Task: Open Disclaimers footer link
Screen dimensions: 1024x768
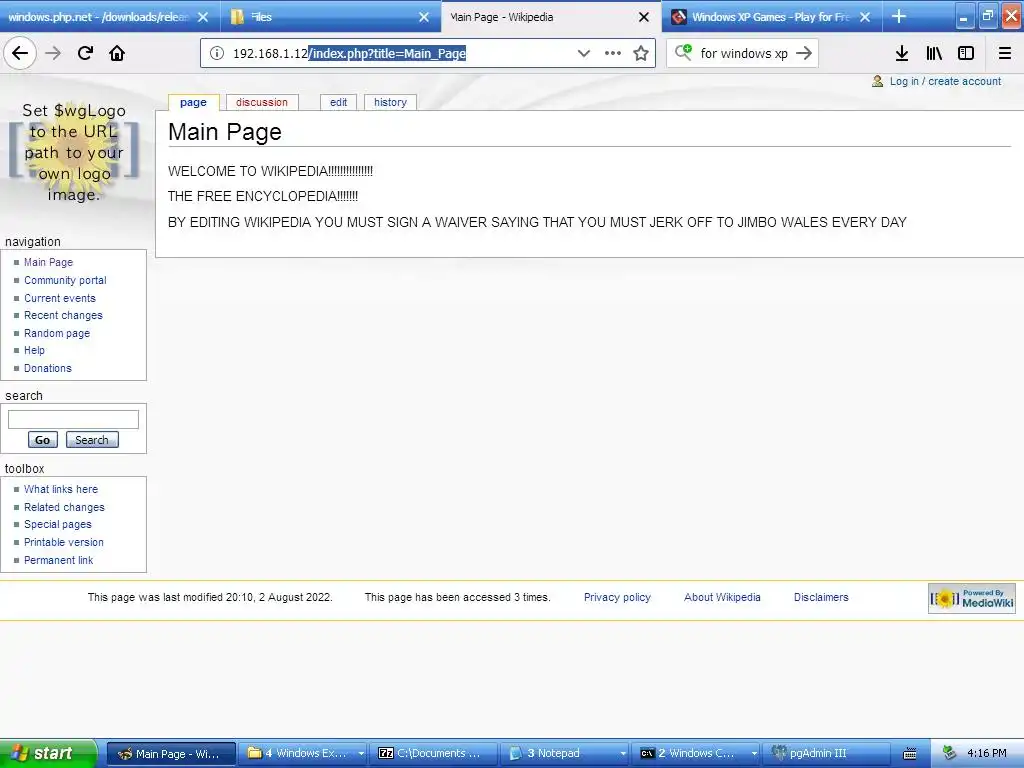Action: pos(821,597)
